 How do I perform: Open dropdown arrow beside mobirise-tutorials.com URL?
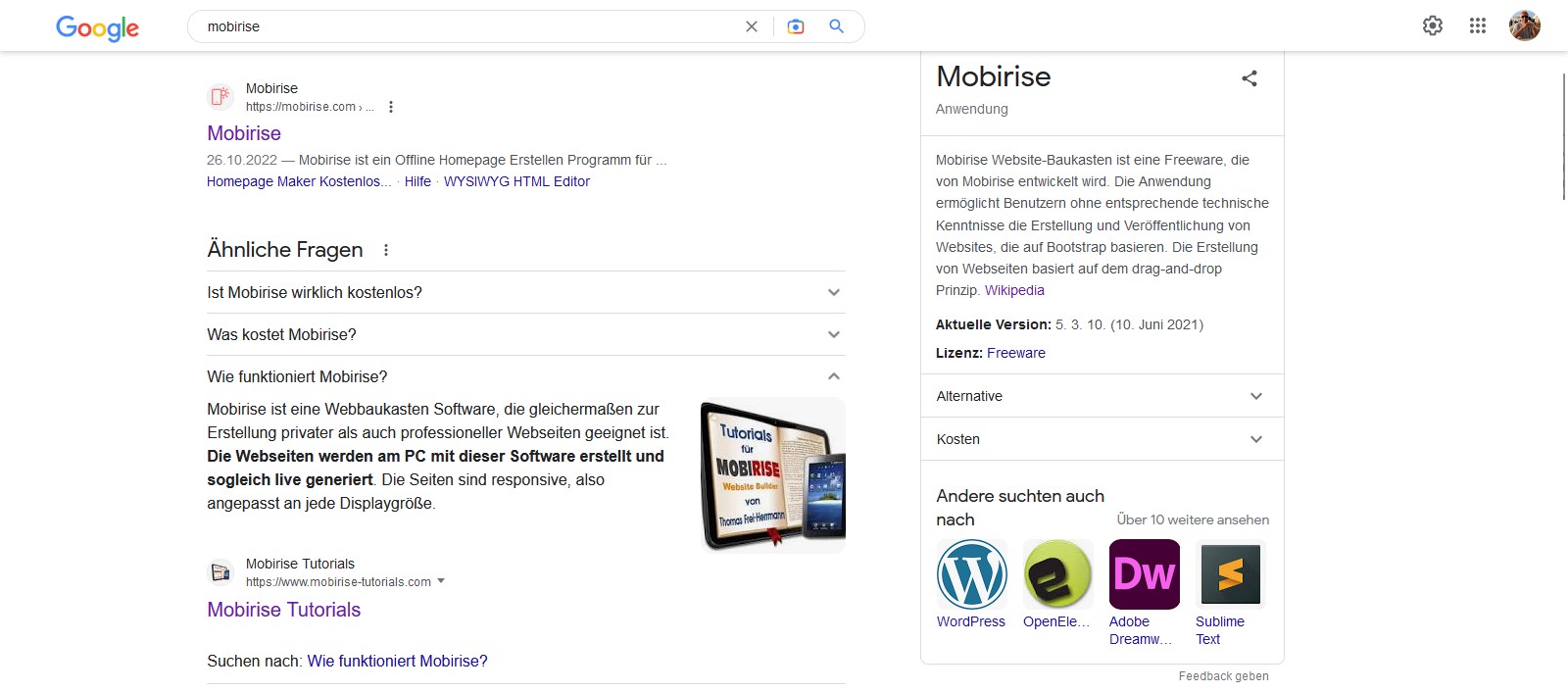click(441, 581)
